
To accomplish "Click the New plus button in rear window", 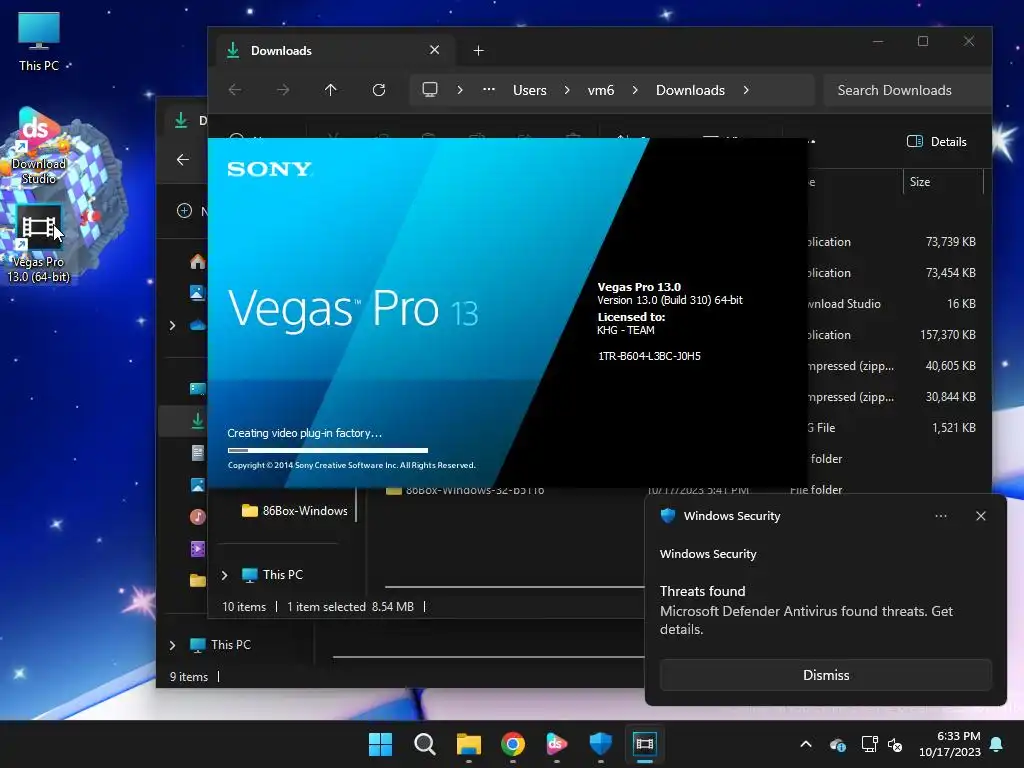I will point(185,211).
